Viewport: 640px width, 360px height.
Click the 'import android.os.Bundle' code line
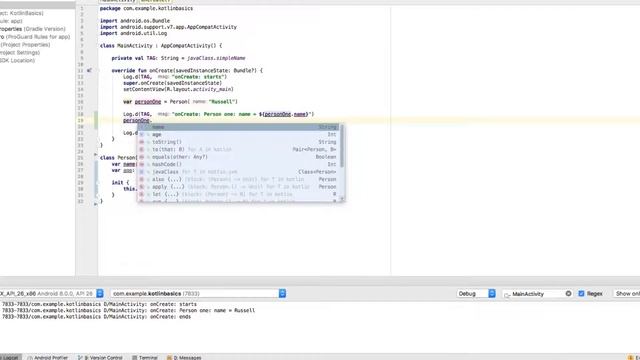[x=135, y=20]
